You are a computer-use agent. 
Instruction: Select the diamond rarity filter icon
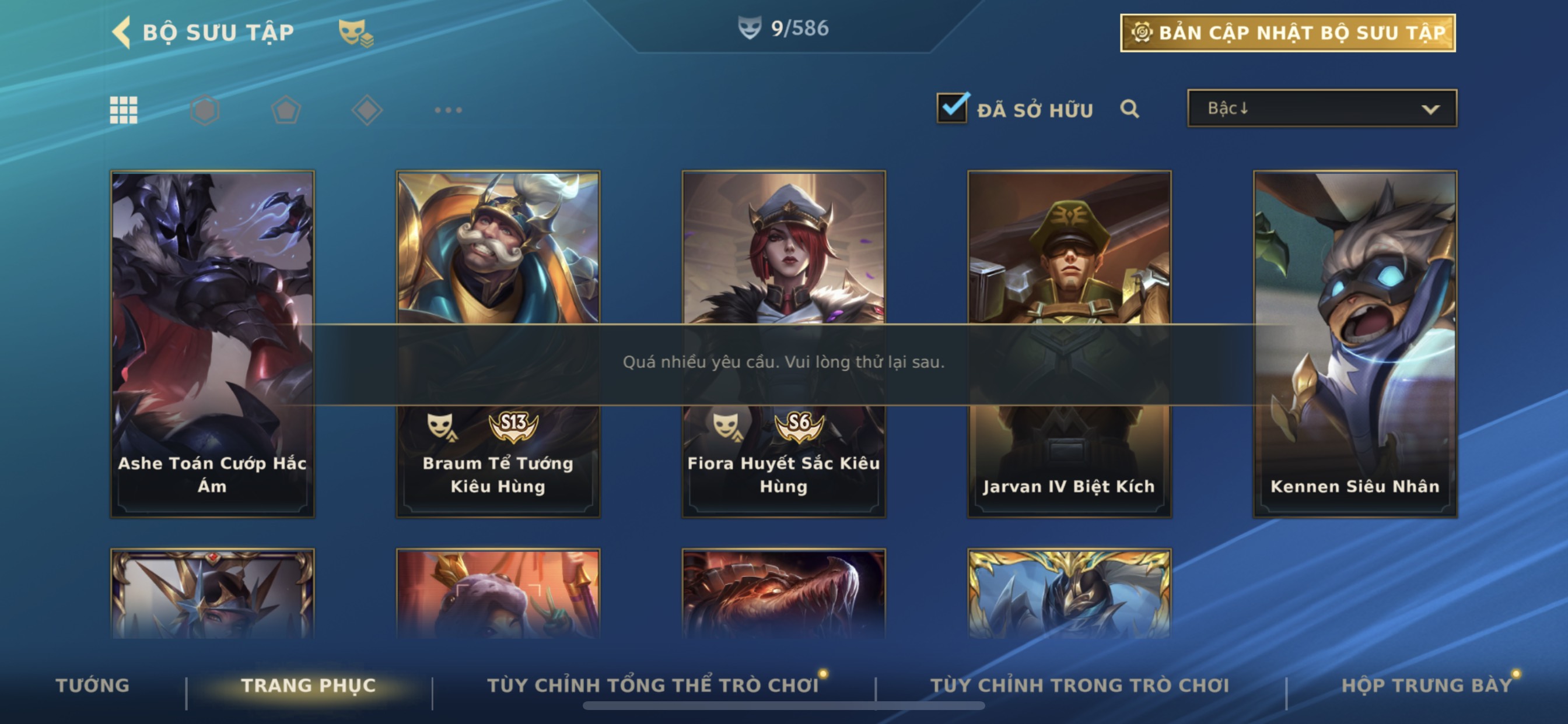pyautogui.click(x=367, y=110)
